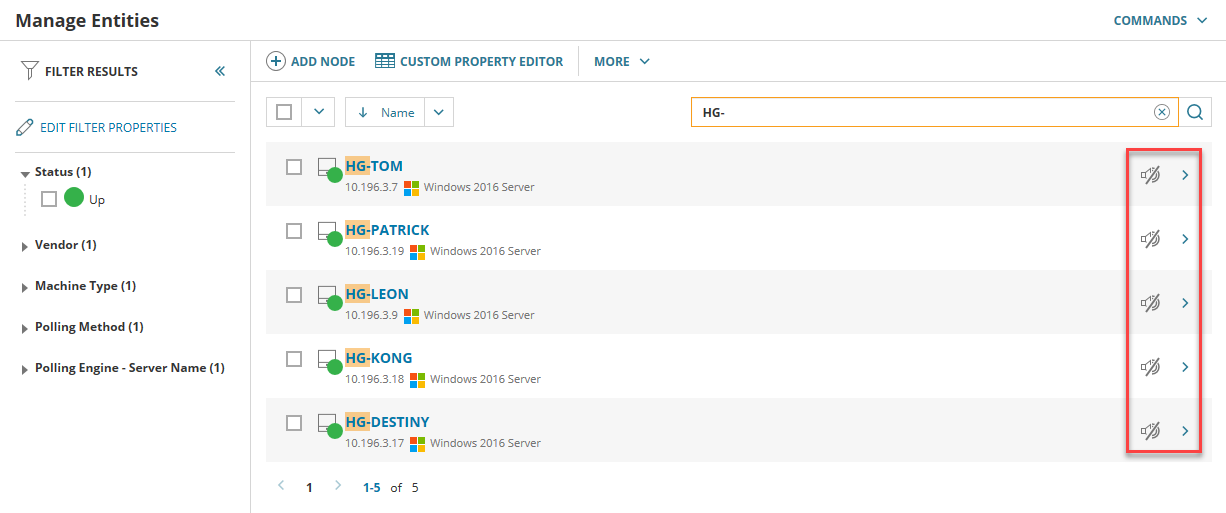Image resolution: width=1226 pixels, height=513 pixels.
Task: Click the node status icon for HG-LEON
Action: click(330, 298)
